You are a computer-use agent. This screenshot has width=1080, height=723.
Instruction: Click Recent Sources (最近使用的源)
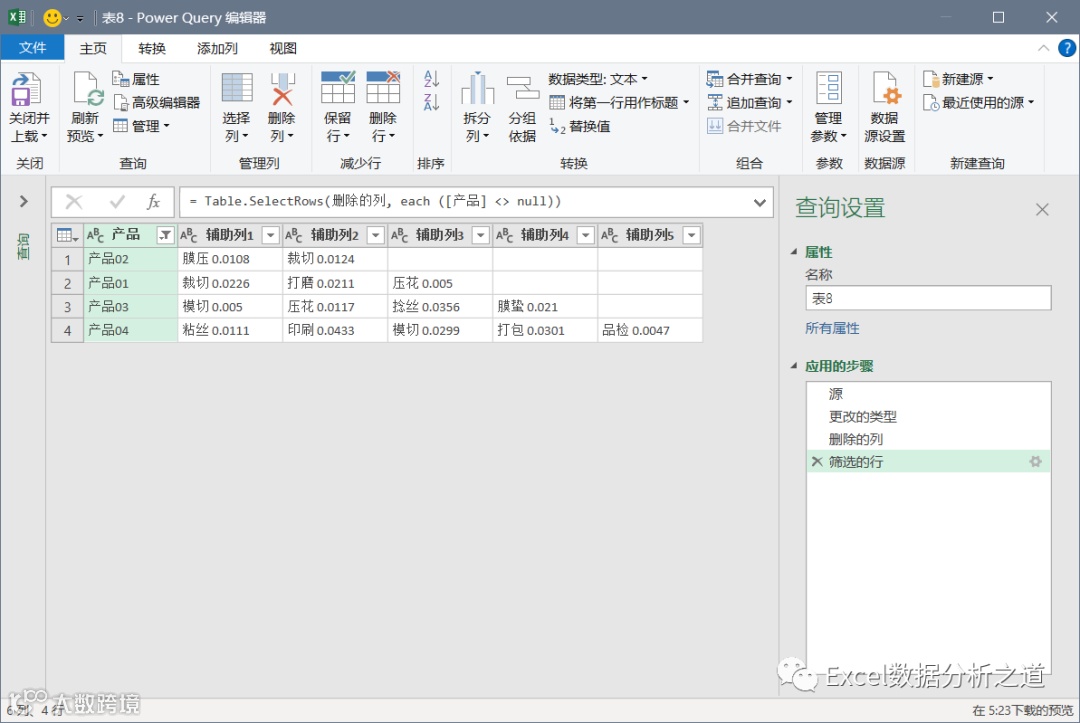(978, 103)
